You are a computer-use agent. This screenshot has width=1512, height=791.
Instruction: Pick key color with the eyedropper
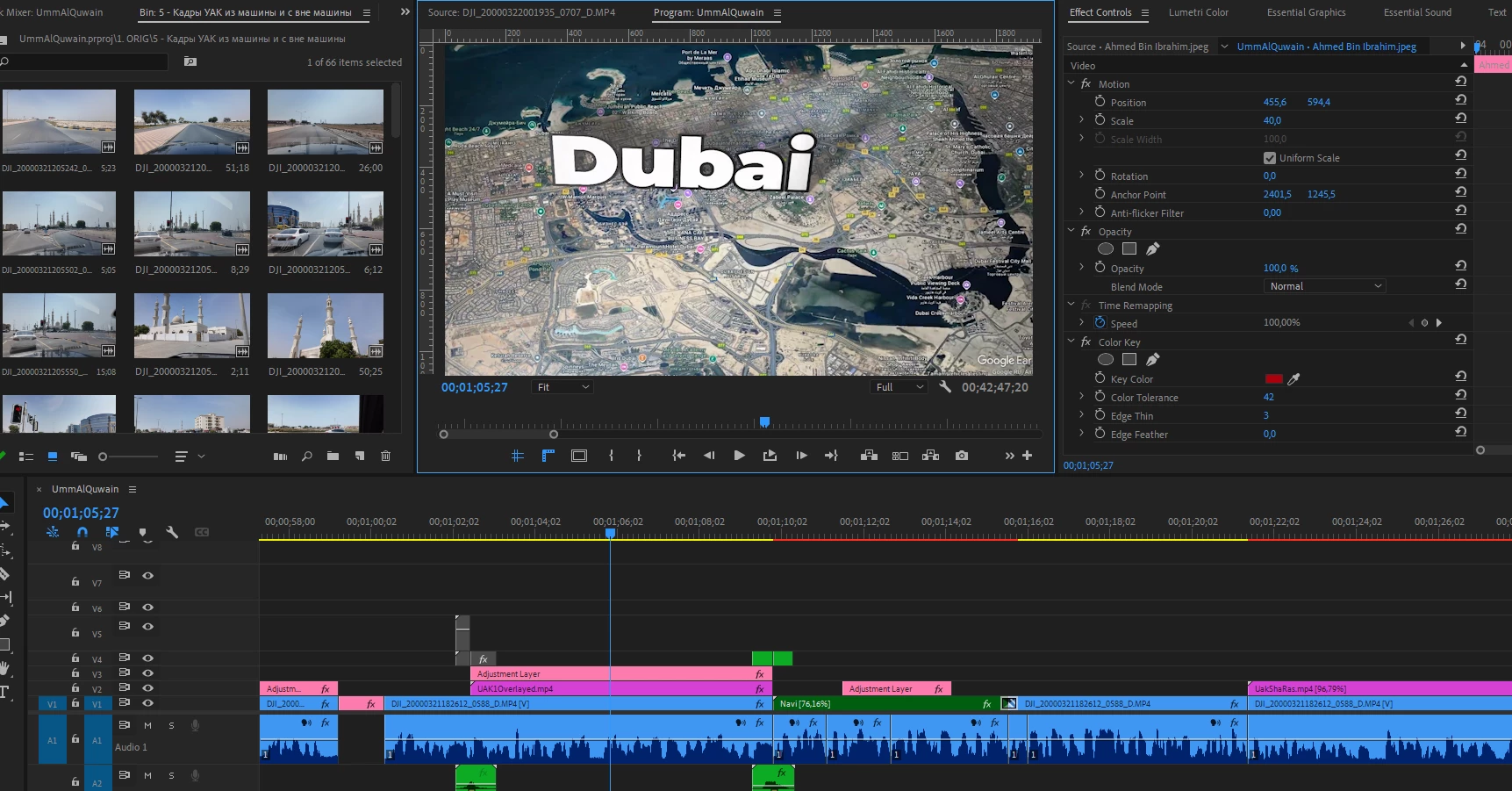[x=1293, y=379]
